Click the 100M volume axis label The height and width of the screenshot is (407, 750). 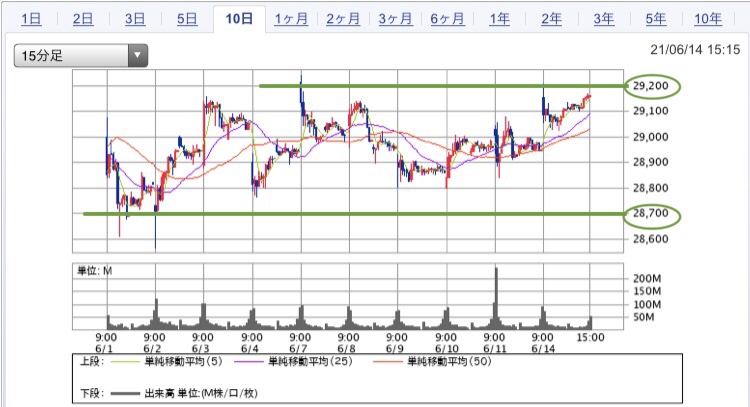pos(647,305)
